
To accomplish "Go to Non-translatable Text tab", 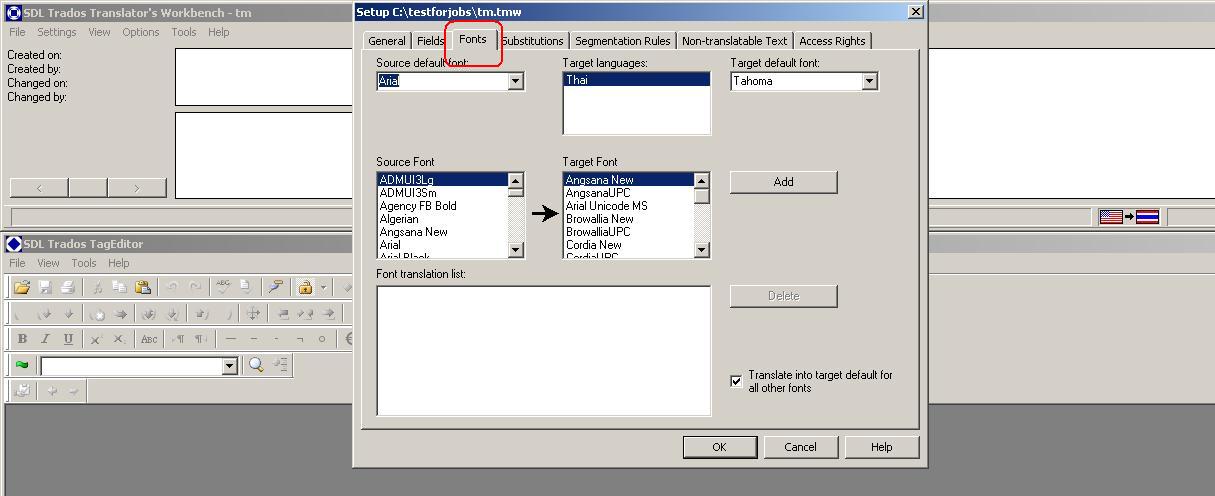I will point(734,41).
